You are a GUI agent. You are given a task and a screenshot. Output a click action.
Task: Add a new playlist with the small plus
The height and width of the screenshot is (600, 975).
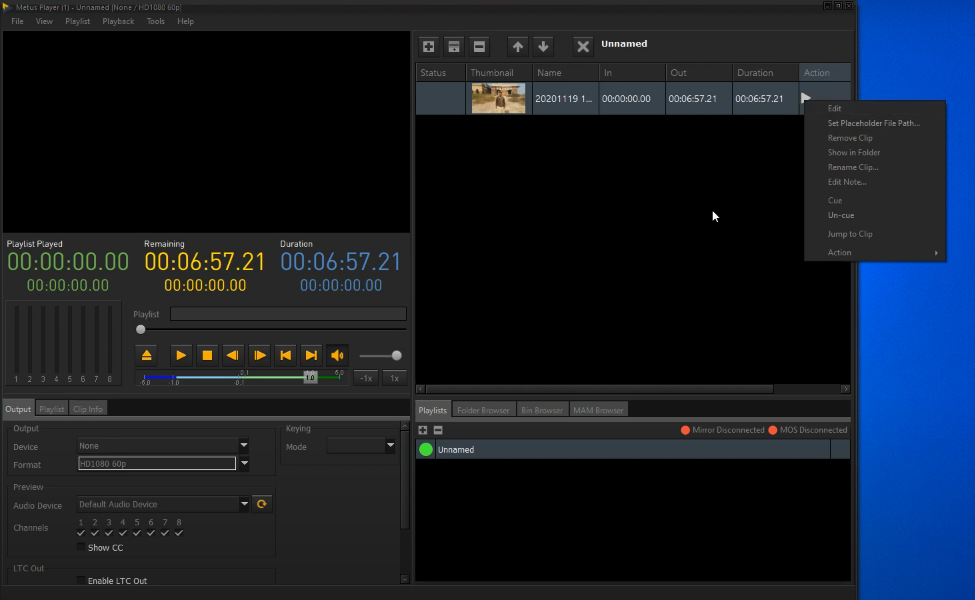point(423,430)
